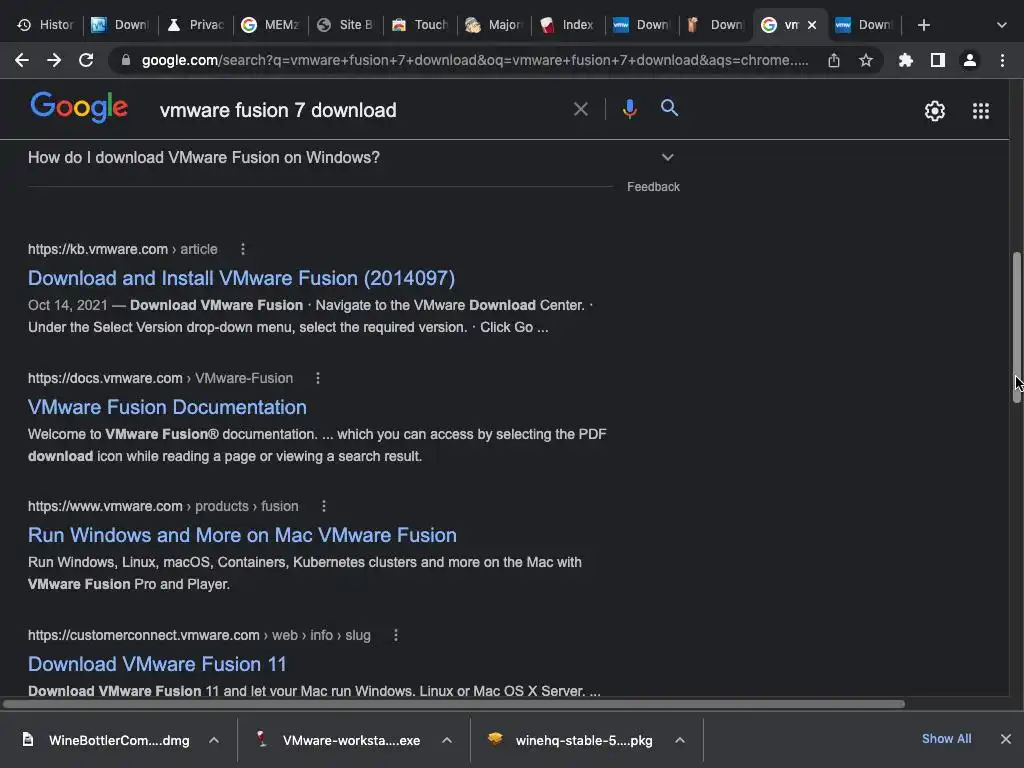Switch to the Index tab
The image size is (1024, 768).
click(x=569, y=25)
